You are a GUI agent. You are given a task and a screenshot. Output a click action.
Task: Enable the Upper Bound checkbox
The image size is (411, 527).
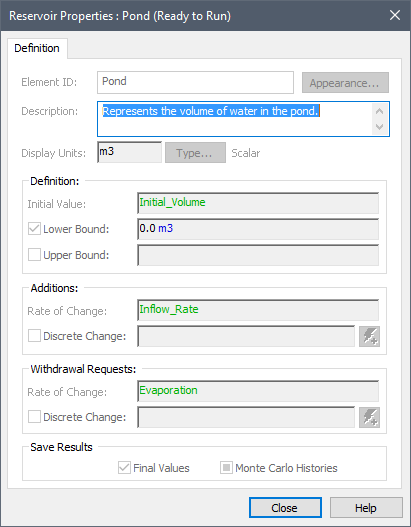(x=34, y=255)
